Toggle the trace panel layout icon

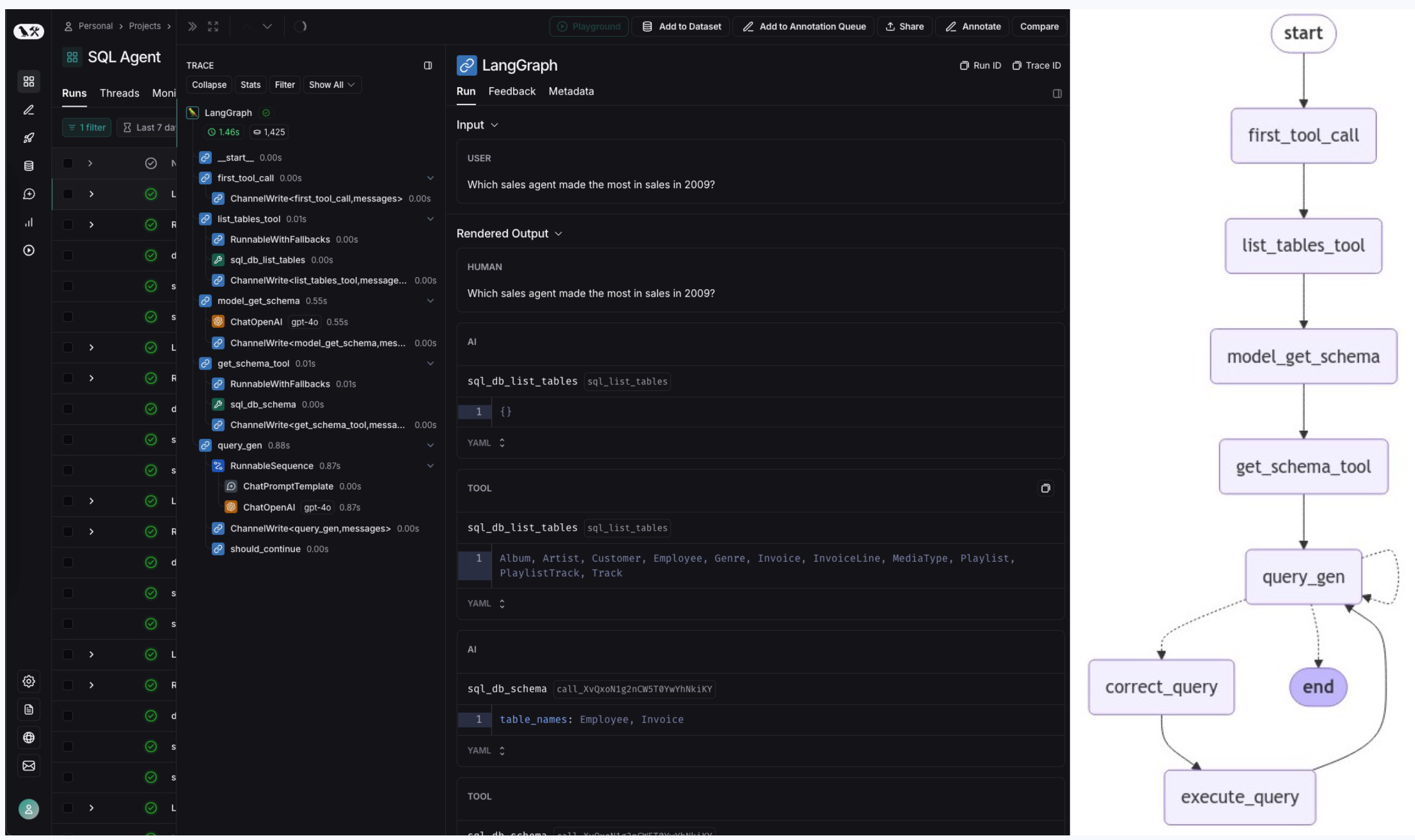(427, 65)
